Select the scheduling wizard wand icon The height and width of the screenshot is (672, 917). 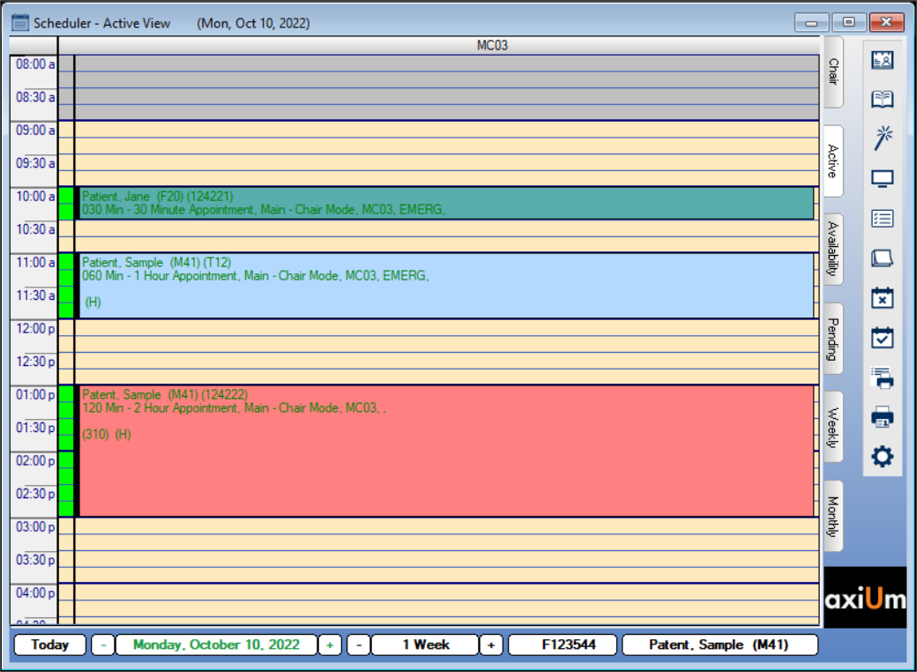tap(882, 138)
